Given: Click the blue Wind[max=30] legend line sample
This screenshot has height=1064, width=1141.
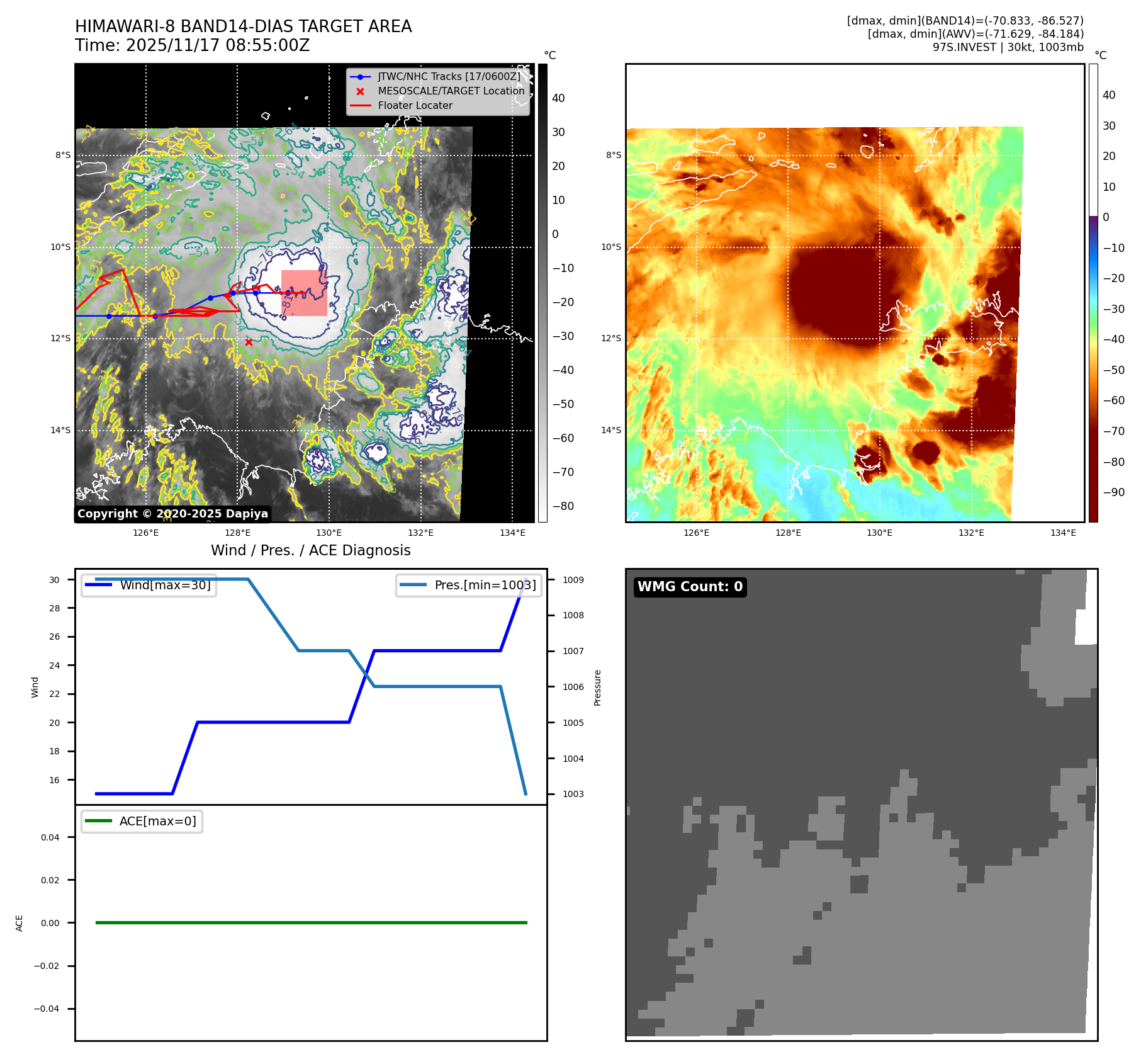Looking at the screenshot, I should (98, 585).
